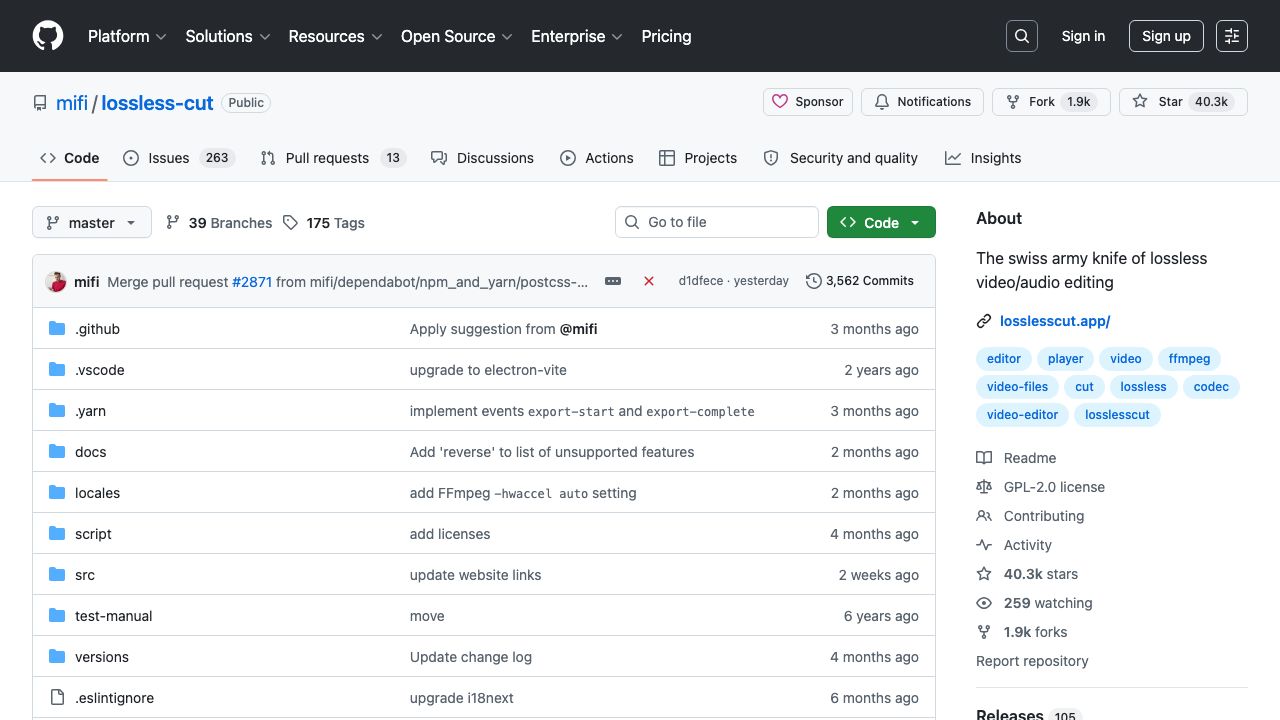1280x720 pixels.
Task: Click the Go to file search field
Action: 716,222
